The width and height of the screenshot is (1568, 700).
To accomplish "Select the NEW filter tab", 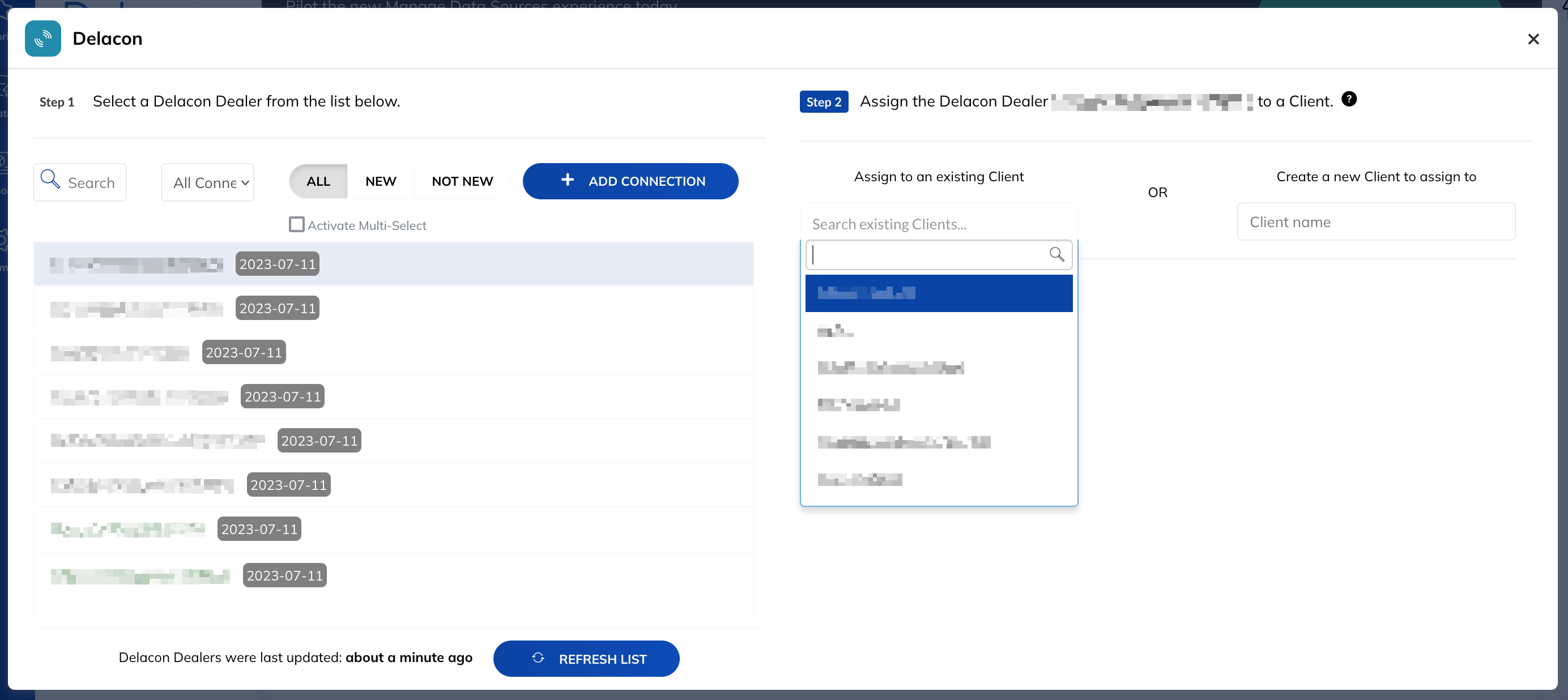I will tap(381, 181).
